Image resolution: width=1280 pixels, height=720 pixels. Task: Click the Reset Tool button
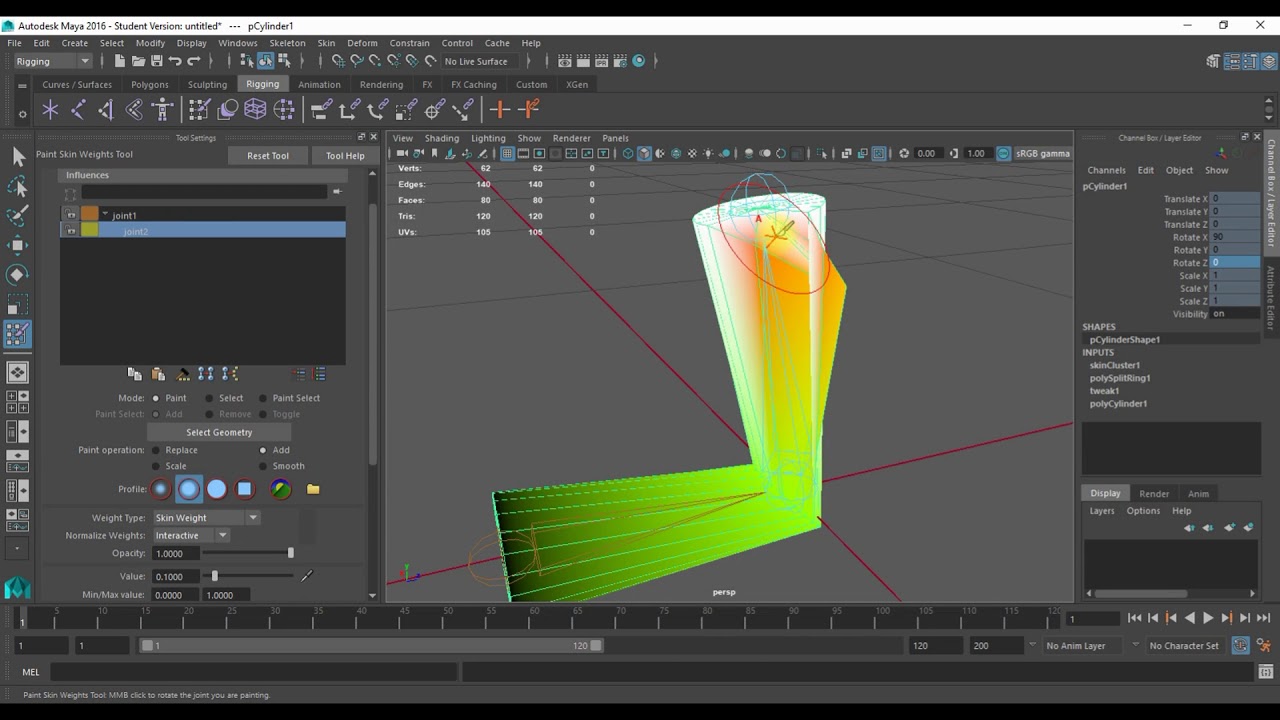(x=268, y=156)
